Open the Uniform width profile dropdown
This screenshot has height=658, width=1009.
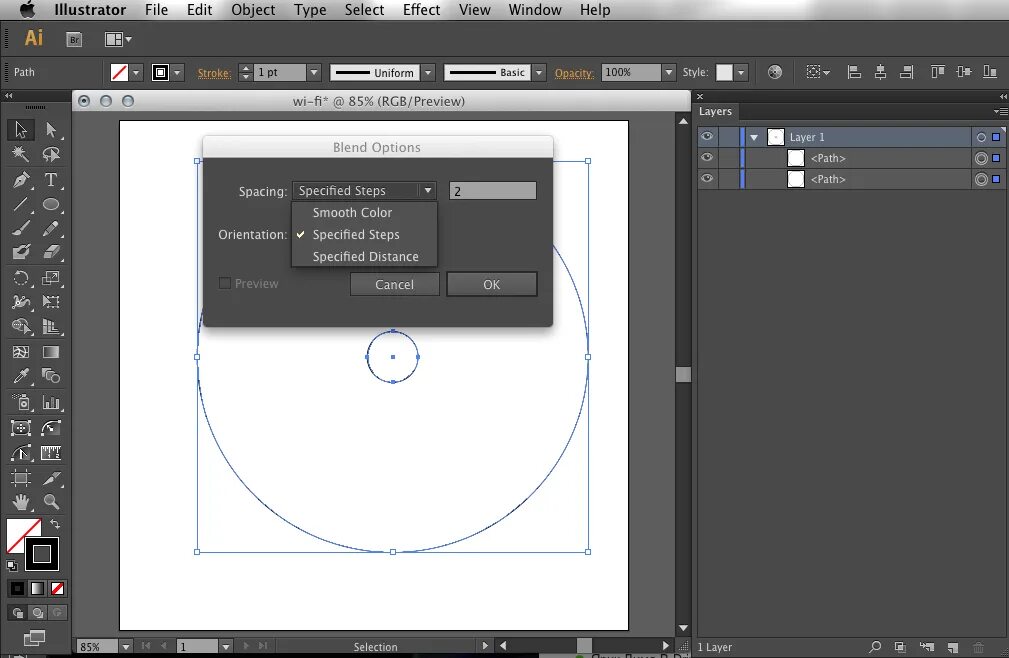(x=429, y=72)
